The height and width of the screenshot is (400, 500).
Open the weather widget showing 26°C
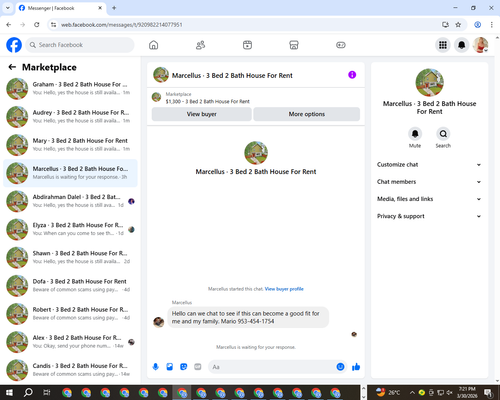388,392
